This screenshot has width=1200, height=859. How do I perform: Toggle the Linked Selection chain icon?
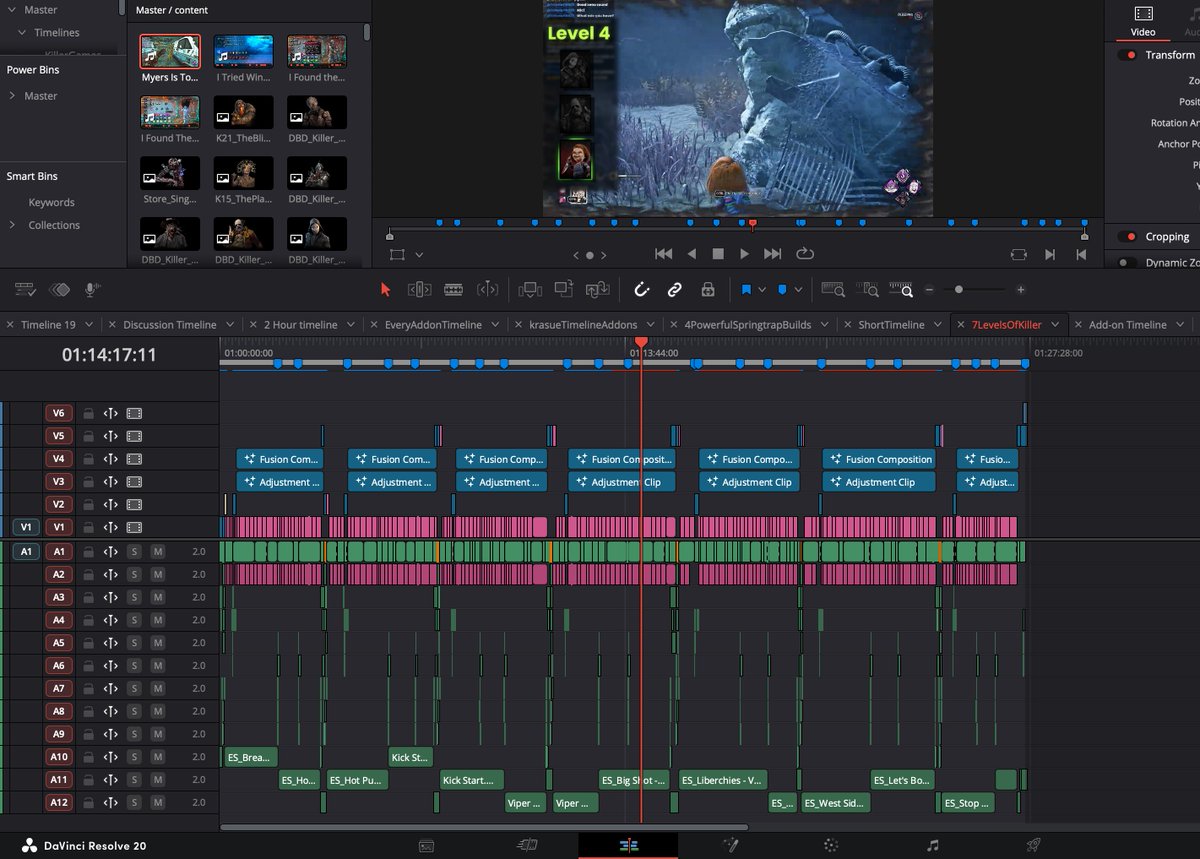tap(675, 290)
